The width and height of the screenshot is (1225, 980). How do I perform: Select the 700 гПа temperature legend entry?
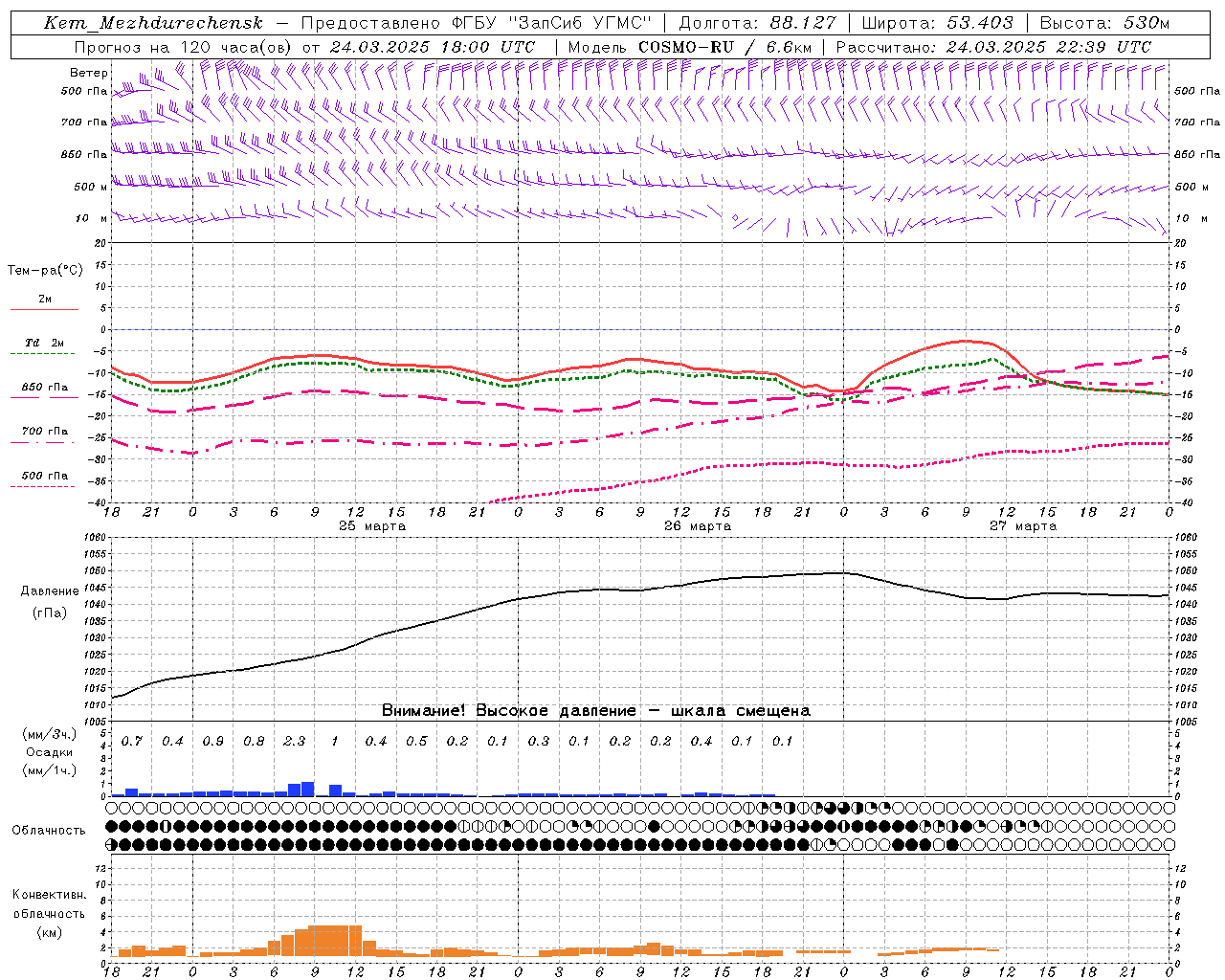coord(45,431)
